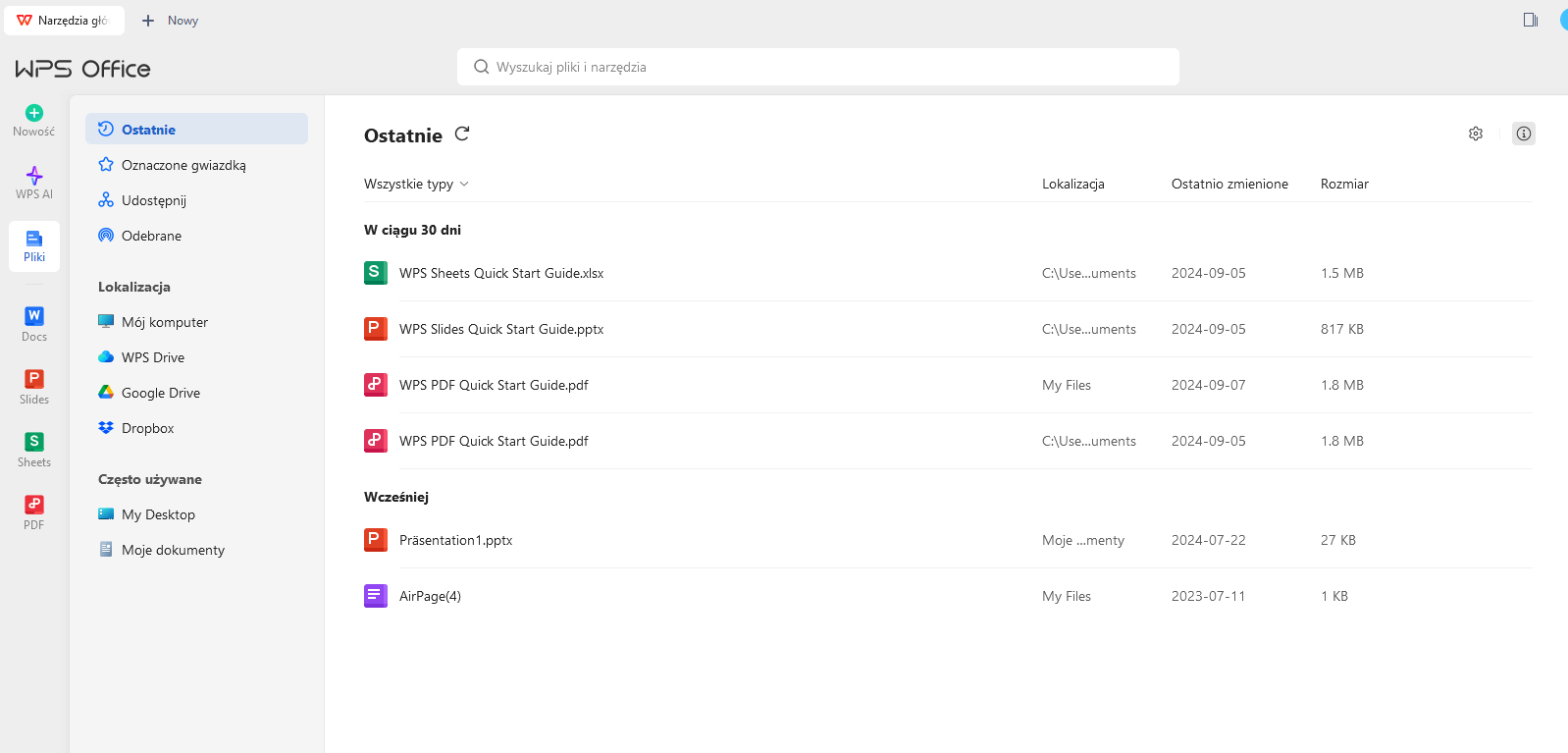The width and height of the screenshot is (1568, 753).
Task: Open My Desktop frequent folder
Action: click(x=196, y=514)
